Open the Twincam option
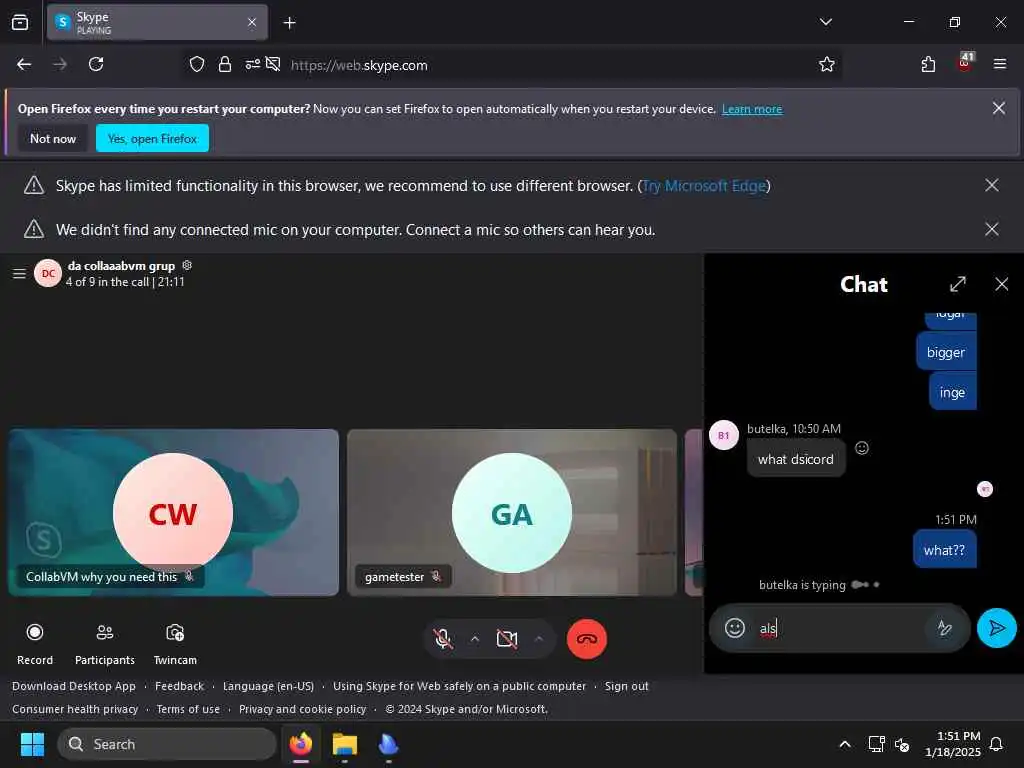This screenshot has height=768, width=1024. click(x=175, y=643)
